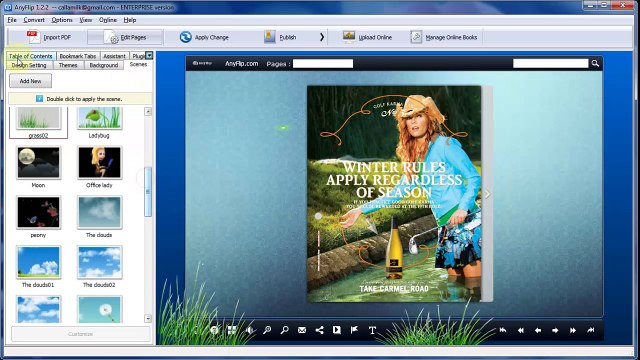Select the Office lady scene thumbnail

[x=100, y=163]
